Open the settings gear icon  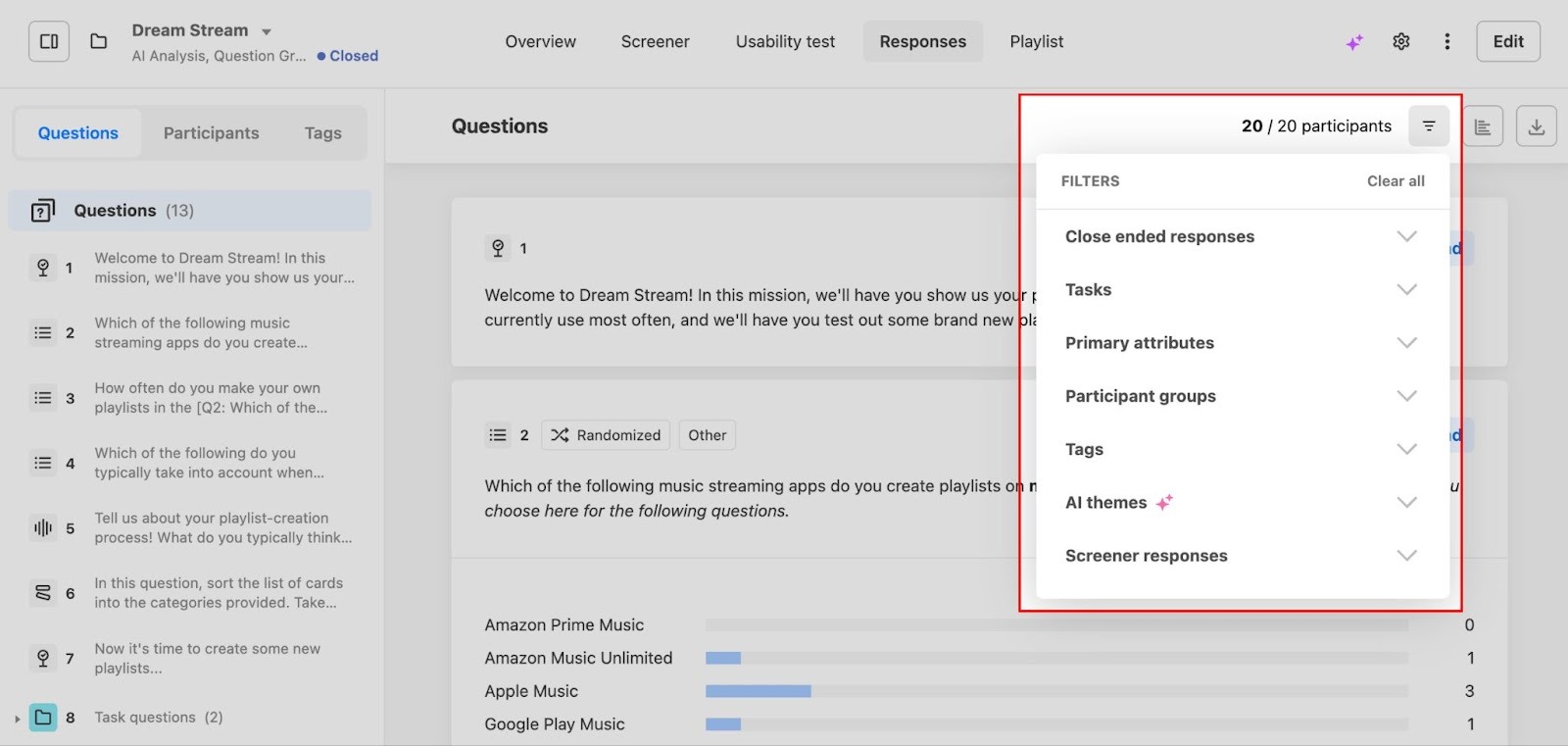coord(1401,41)
